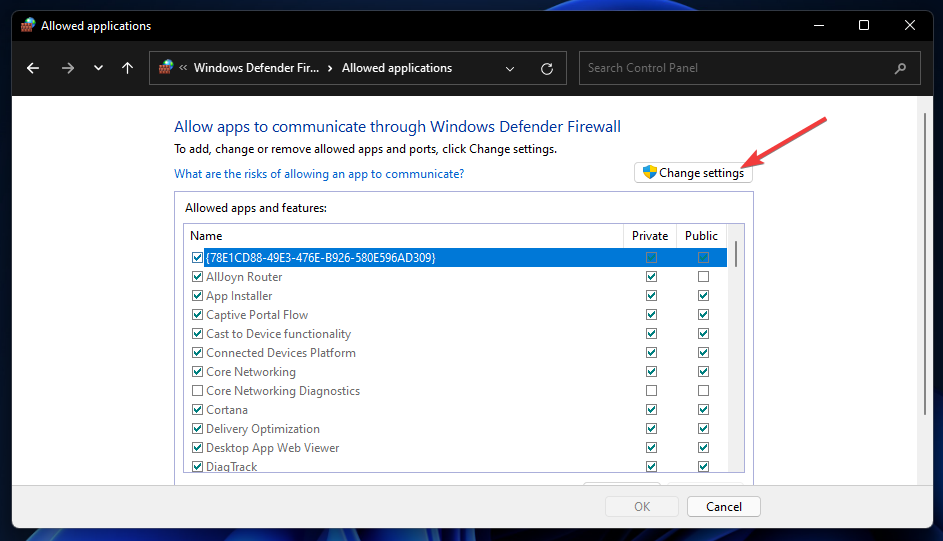The height and width of the screenshot is (541, 943).
Task: Open recent locations dropdown chevron
Action: [98, 68]
